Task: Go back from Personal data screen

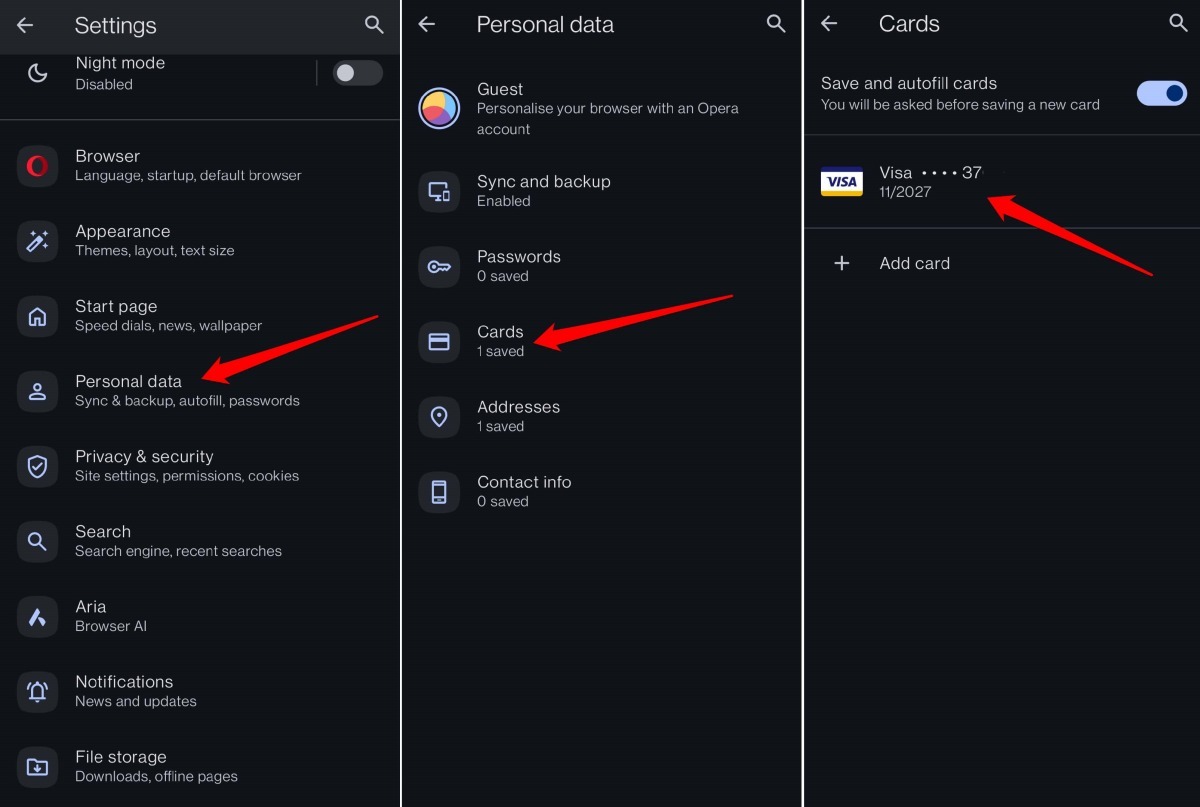Action: pyautogui.click(x=427, y=24)
